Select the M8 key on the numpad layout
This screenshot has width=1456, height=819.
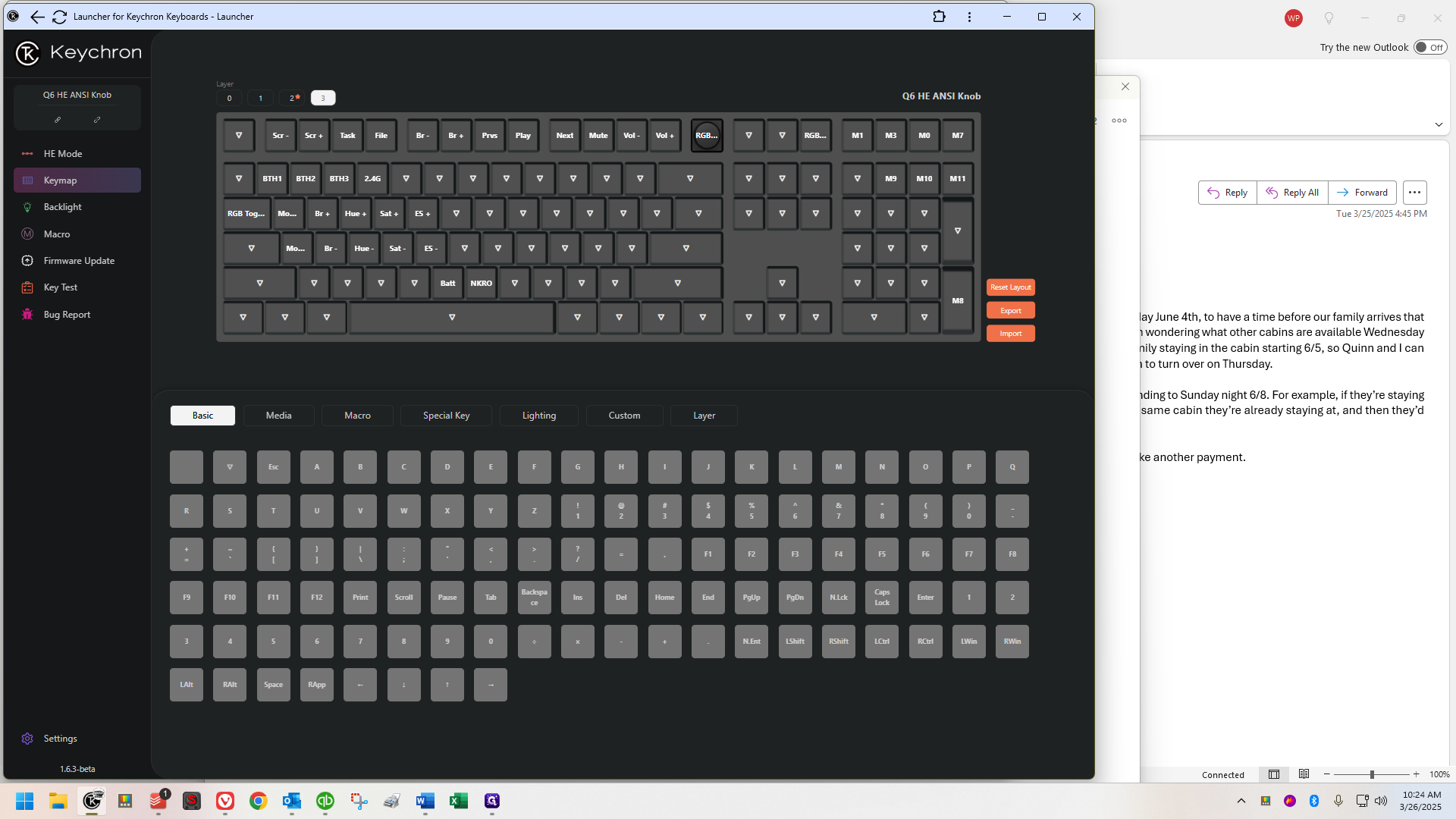click(958, 301)
